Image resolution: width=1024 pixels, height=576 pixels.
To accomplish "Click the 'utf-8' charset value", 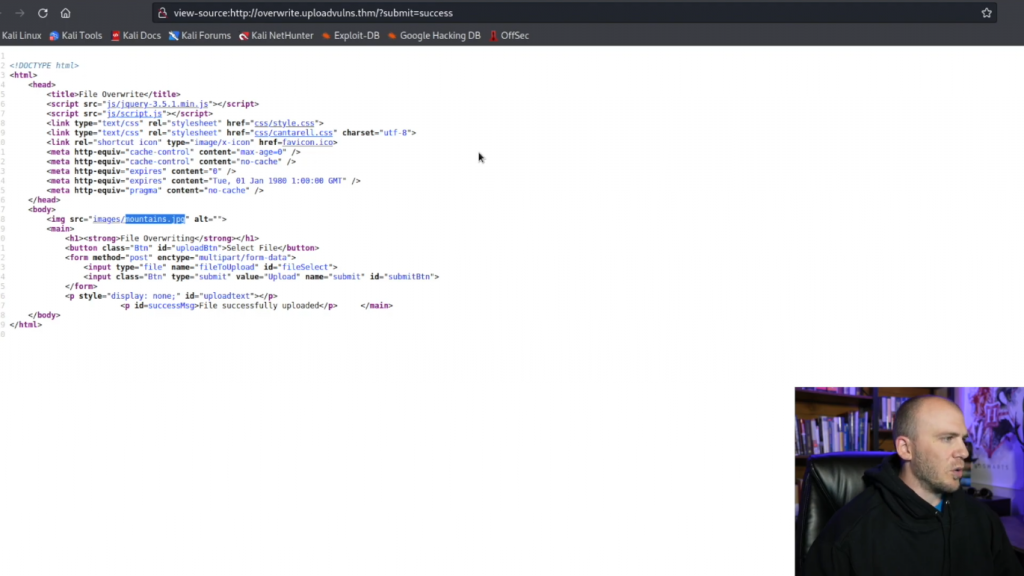I will 395,133.
